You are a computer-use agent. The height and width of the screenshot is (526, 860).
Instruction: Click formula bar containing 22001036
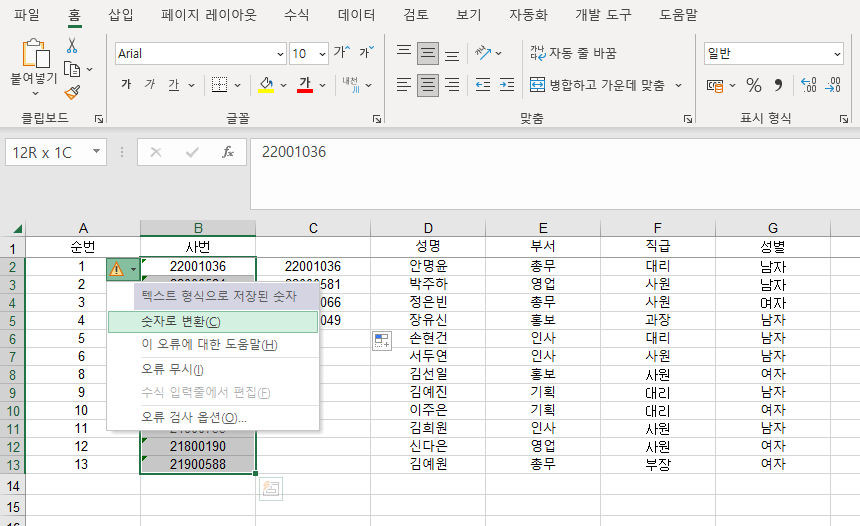[x=555, y=174]
